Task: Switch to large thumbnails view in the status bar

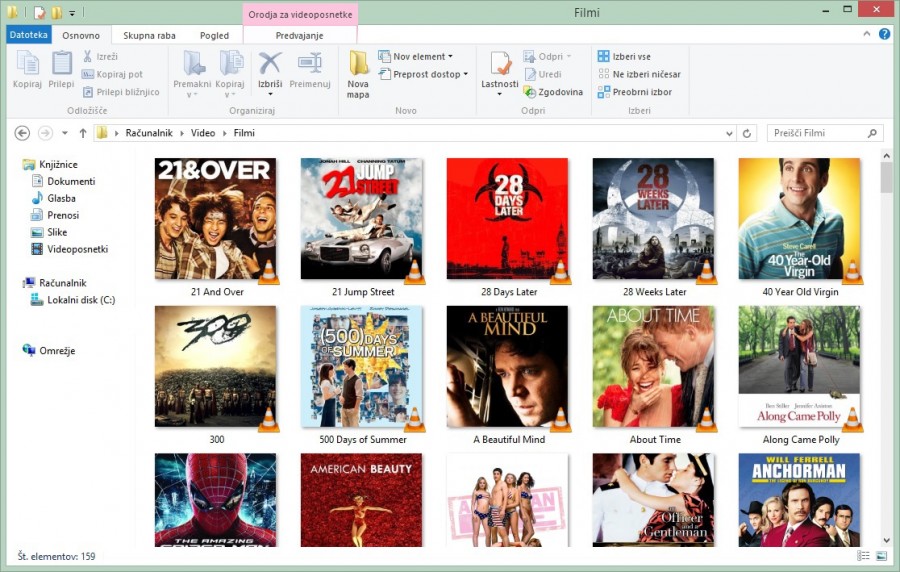Action: tap(881, 556)
